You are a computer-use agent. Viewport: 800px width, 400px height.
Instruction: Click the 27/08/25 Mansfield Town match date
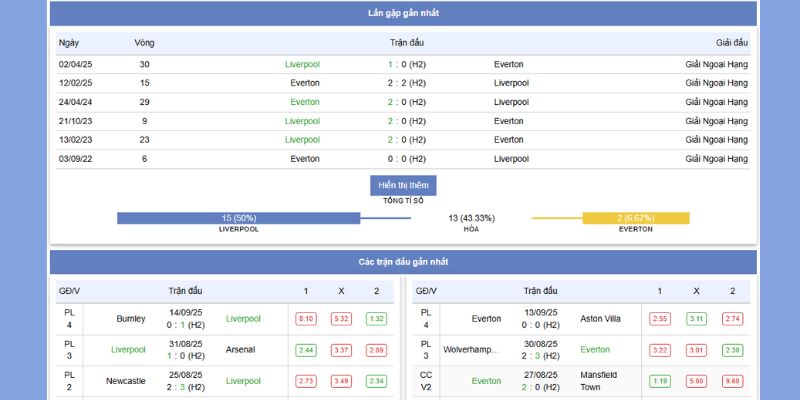pyautogui.click(x=541, y=375)
